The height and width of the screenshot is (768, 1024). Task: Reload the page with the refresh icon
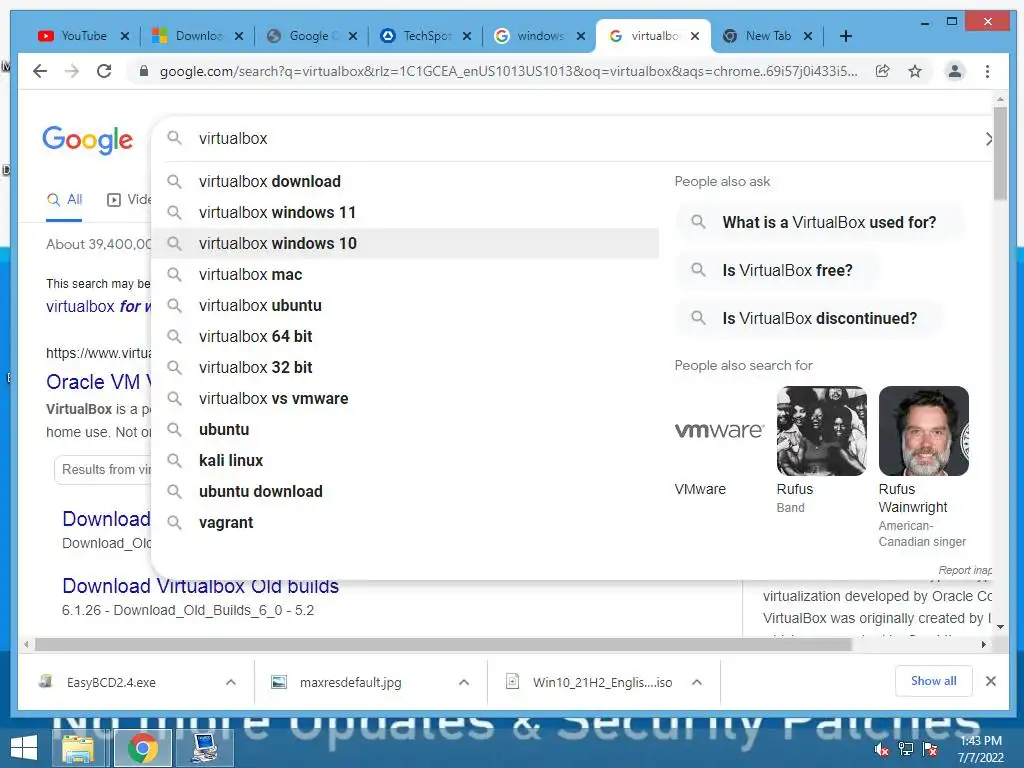[104, 71]
